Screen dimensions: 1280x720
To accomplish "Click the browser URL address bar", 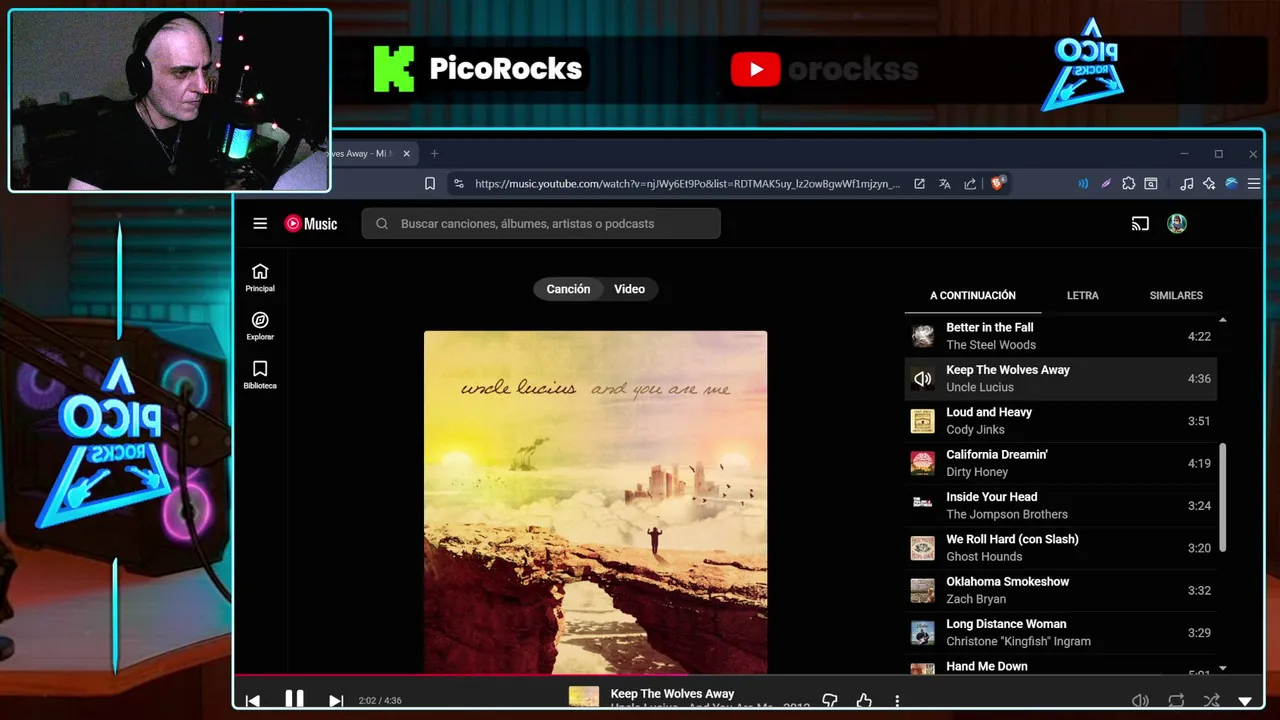I will [x=687, y=184].
